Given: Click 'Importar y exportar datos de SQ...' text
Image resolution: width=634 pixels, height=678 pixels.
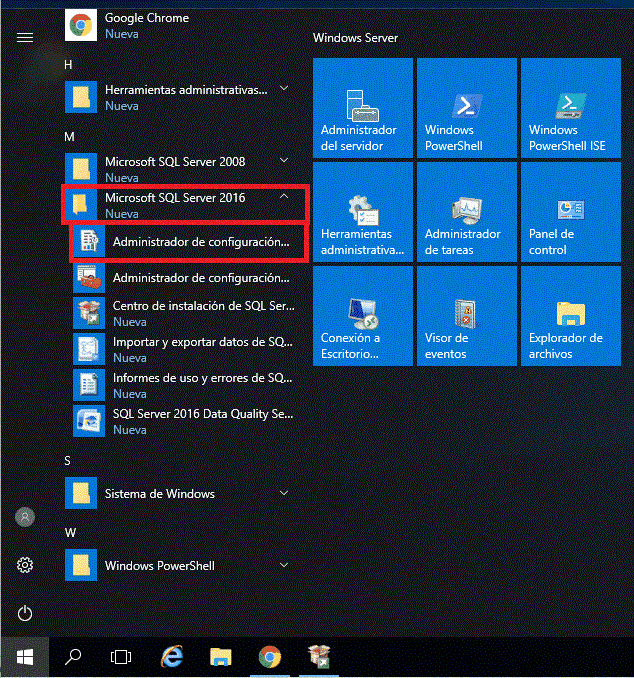Looking at the screenshot, I should (x=203, y=342).
